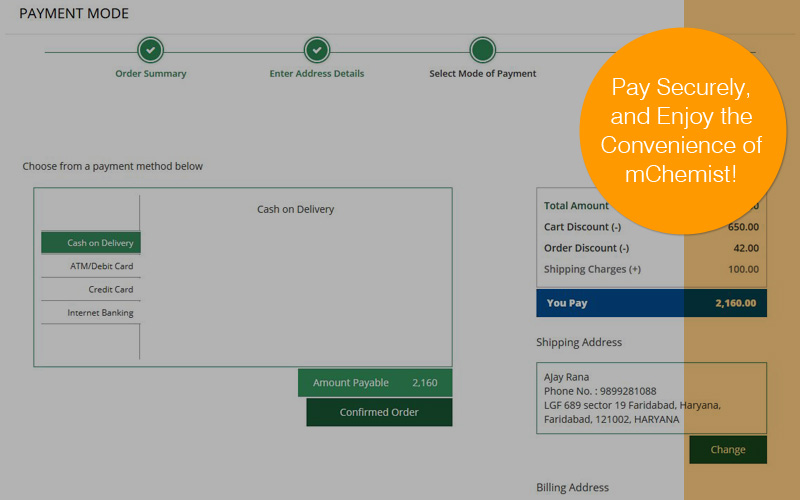Click the Amount Payable 2,160 bar
Screen dimensions: 800x500
click(375, 383)
